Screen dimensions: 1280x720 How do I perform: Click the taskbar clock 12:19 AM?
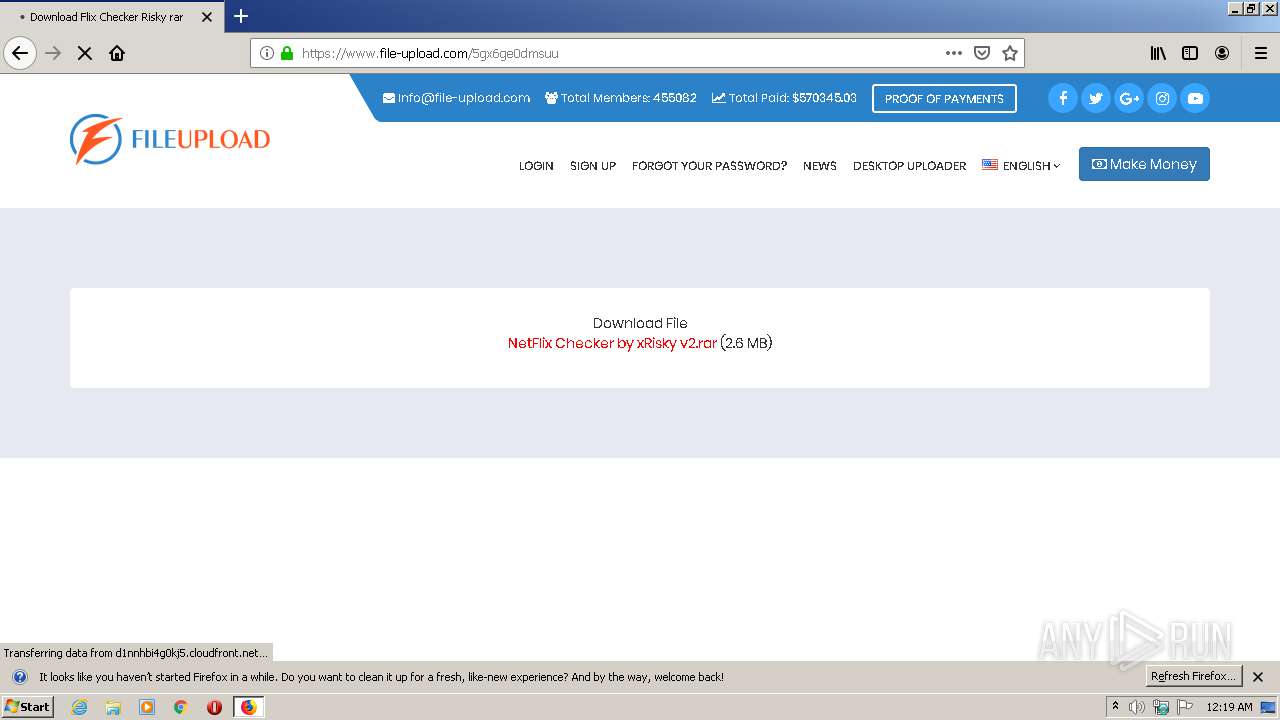point(1229,707)
